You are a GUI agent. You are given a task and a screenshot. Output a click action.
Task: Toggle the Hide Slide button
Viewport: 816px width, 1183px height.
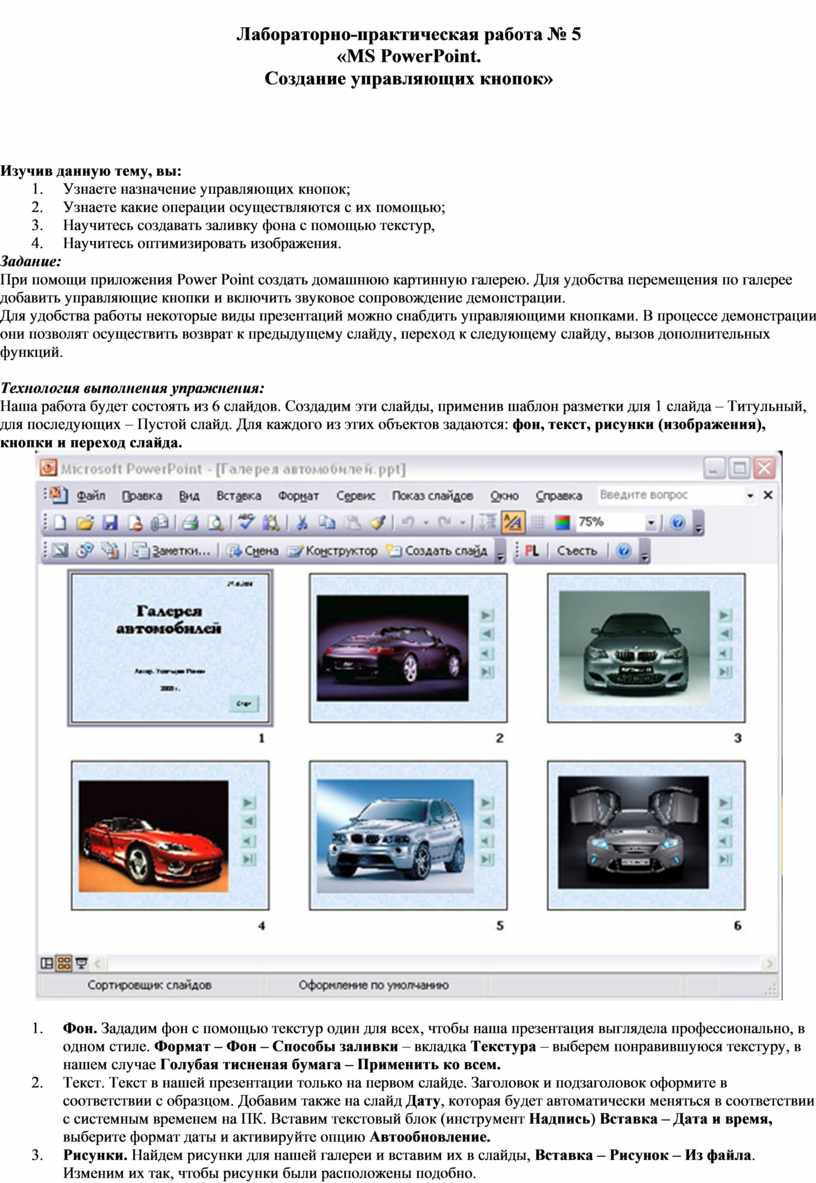(60, 551)
